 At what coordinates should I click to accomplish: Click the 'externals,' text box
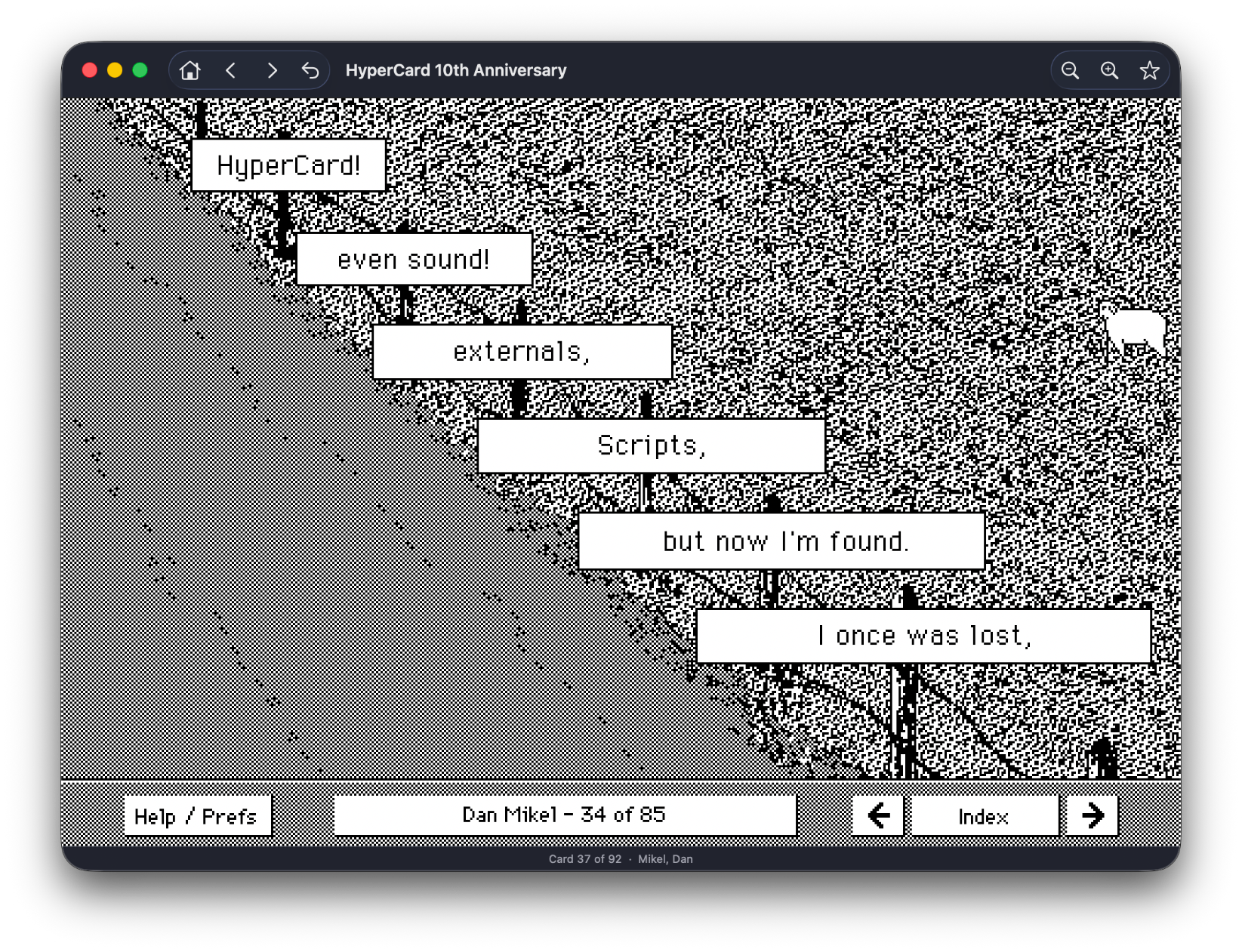(x=522, y=352)
